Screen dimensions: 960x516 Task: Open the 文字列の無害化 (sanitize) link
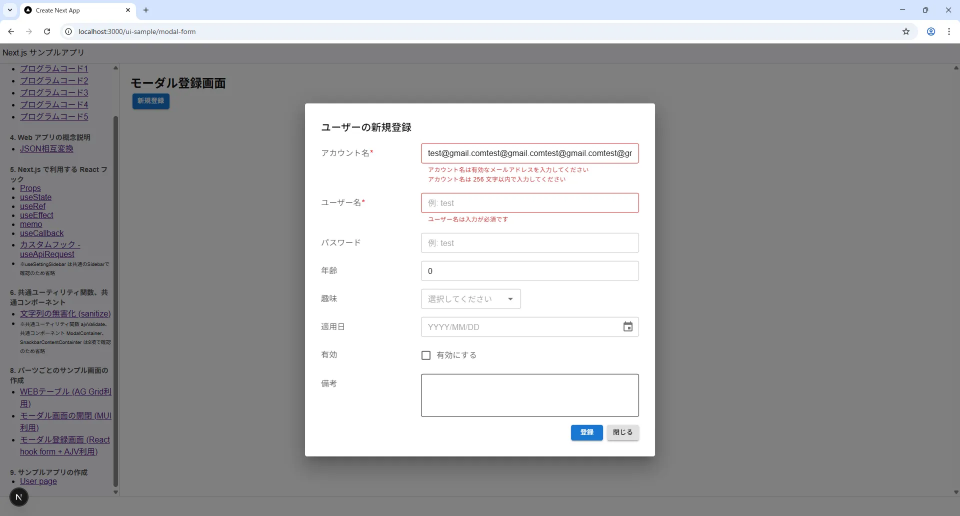[65, 313]
